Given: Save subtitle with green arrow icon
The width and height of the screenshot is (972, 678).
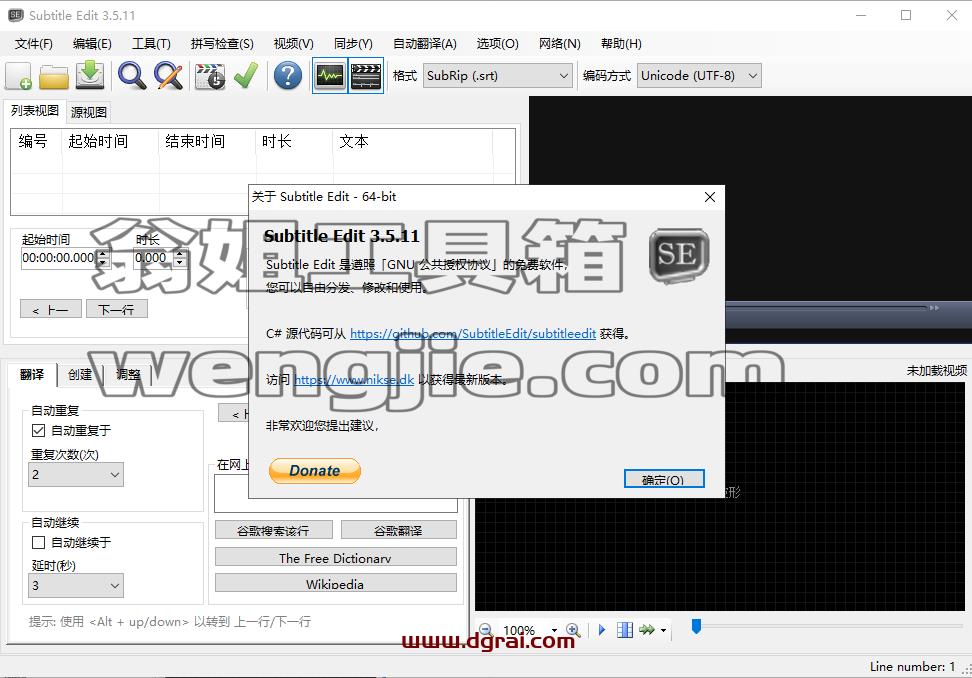Looking at the screenshot, I should [x=90, y=76].
